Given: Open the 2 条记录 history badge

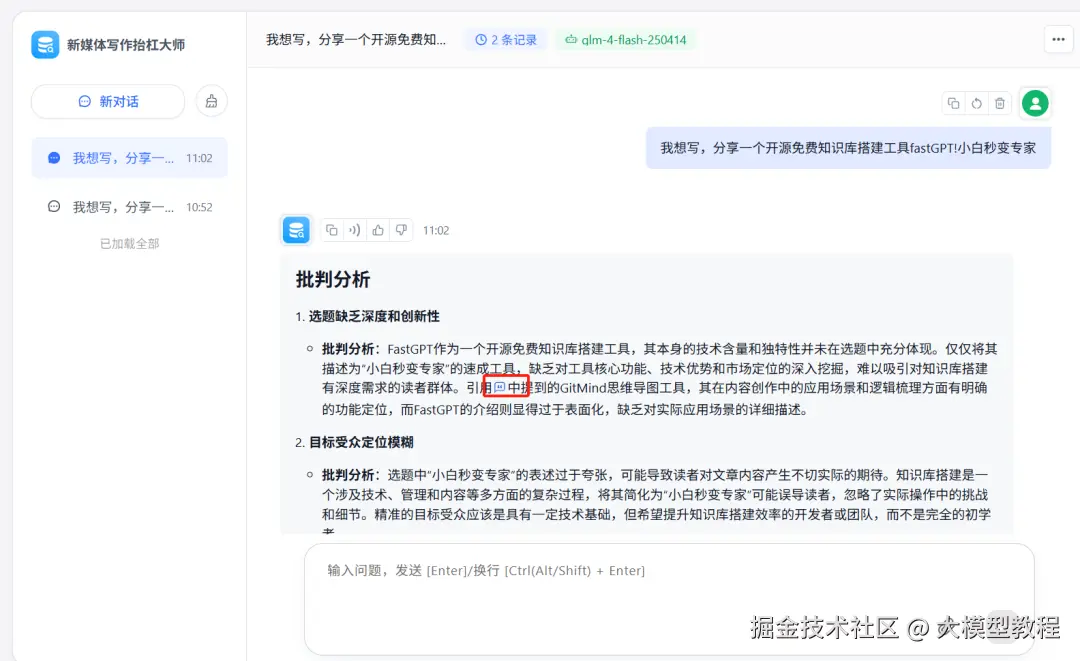Looking at the screenshot, I should pos(506,40).
